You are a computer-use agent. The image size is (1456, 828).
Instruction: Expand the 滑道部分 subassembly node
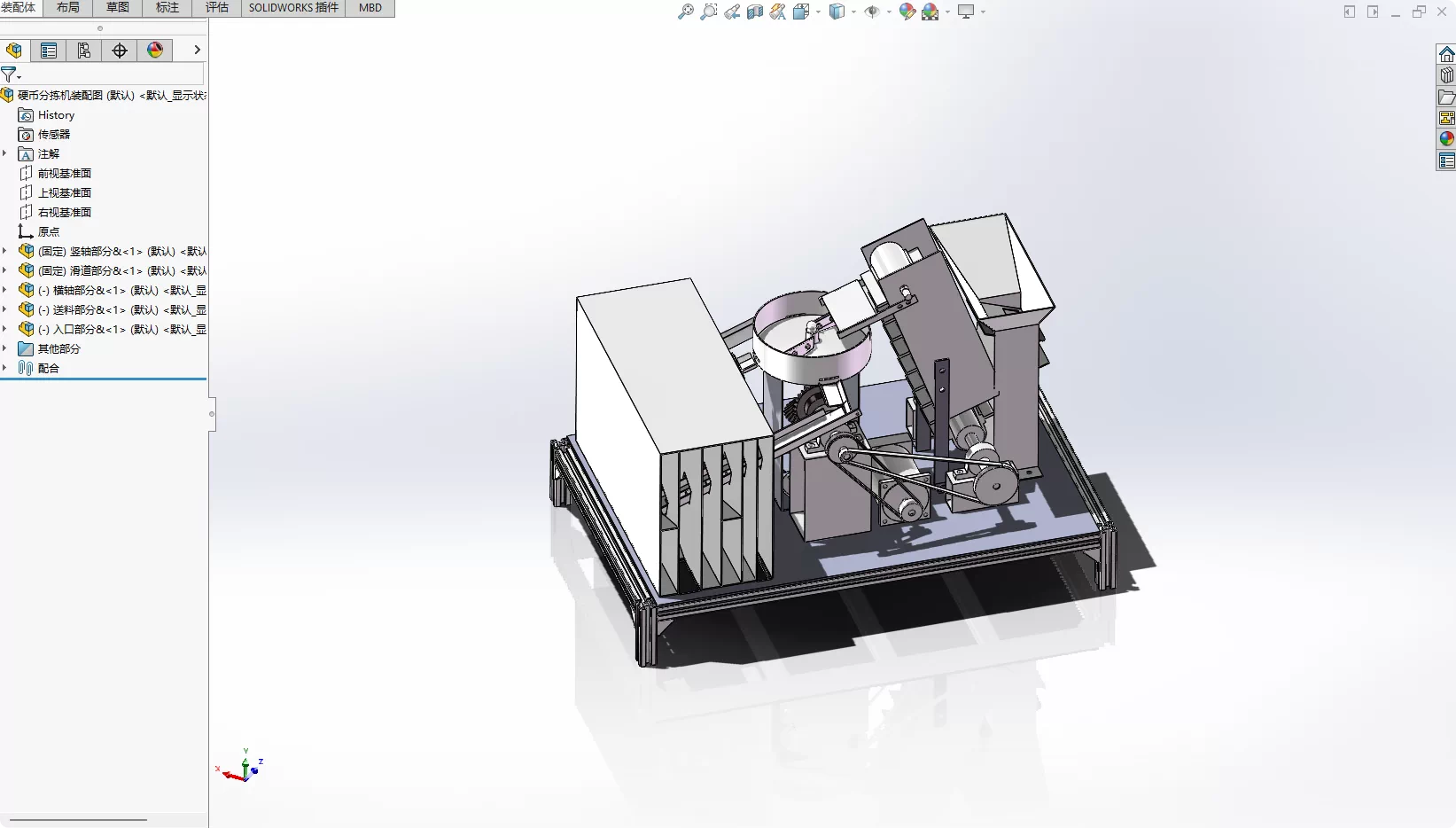4,270
